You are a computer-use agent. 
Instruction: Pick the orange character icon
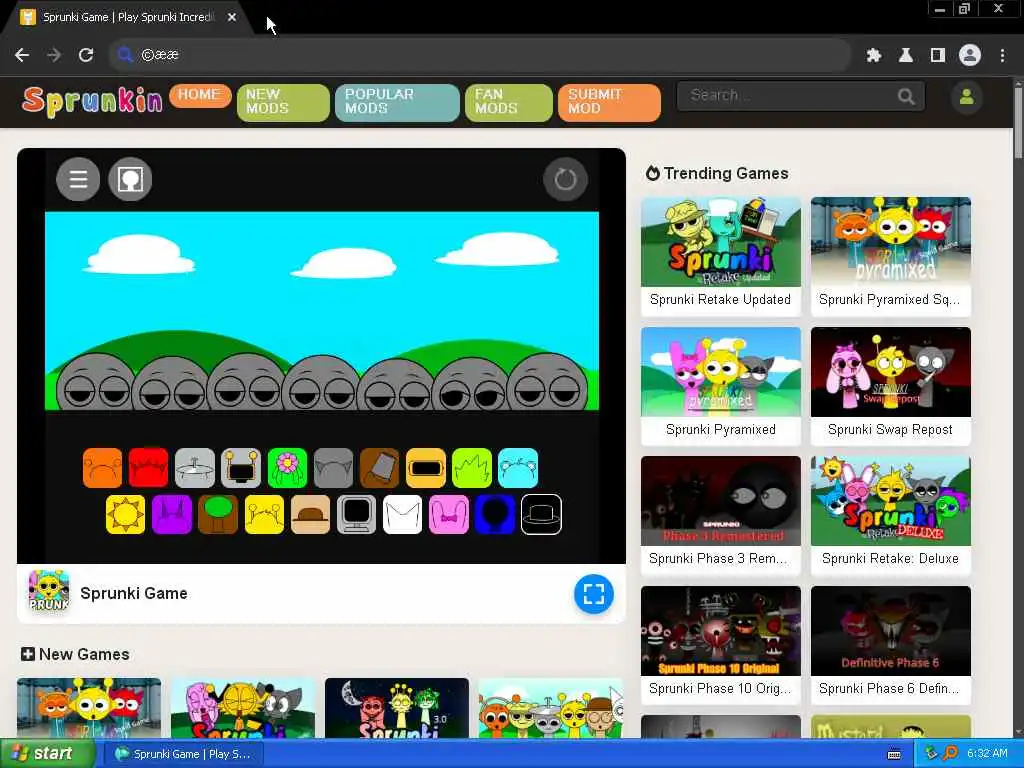103,468
